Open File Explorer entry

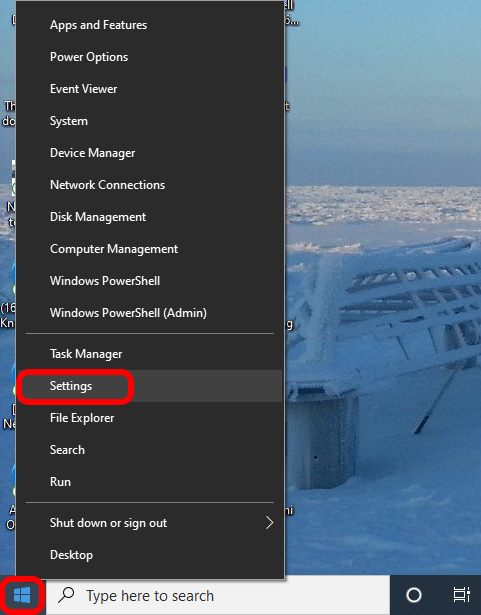pos(150,418)
